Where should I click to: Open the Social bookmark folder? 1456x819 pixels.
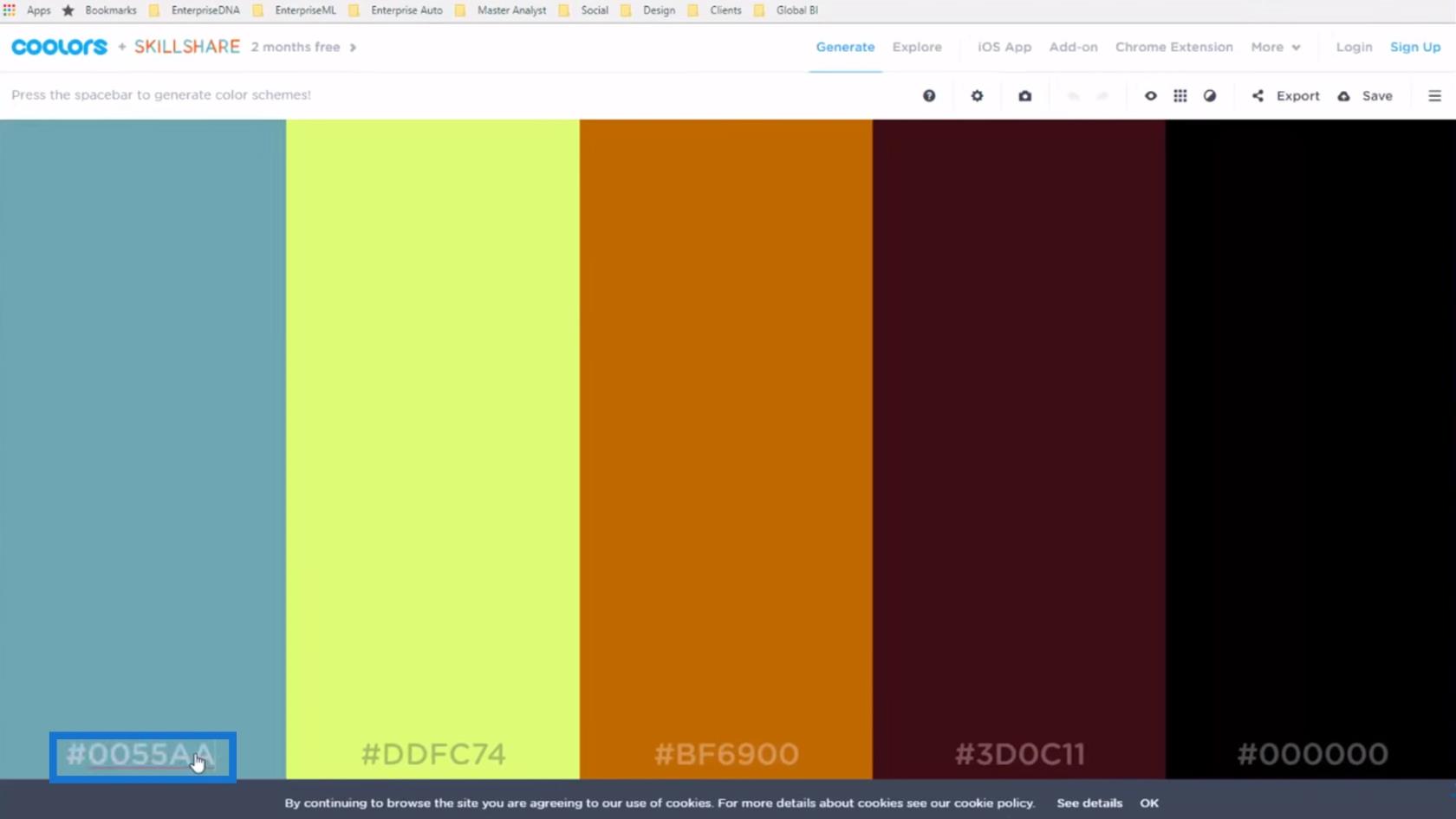click(584, 10)
